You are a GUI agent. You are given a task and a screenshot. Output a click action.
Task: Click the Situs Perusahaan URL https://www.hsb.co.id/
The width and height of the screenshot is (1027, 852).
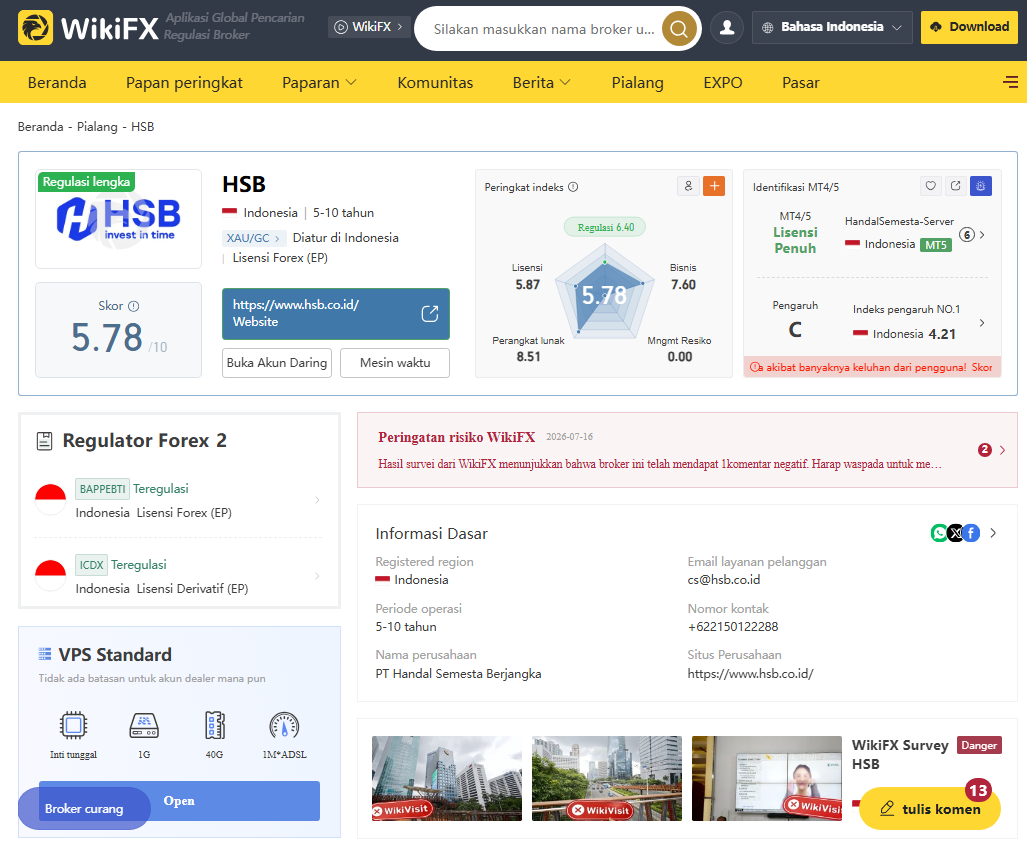[x=750, y=673]
